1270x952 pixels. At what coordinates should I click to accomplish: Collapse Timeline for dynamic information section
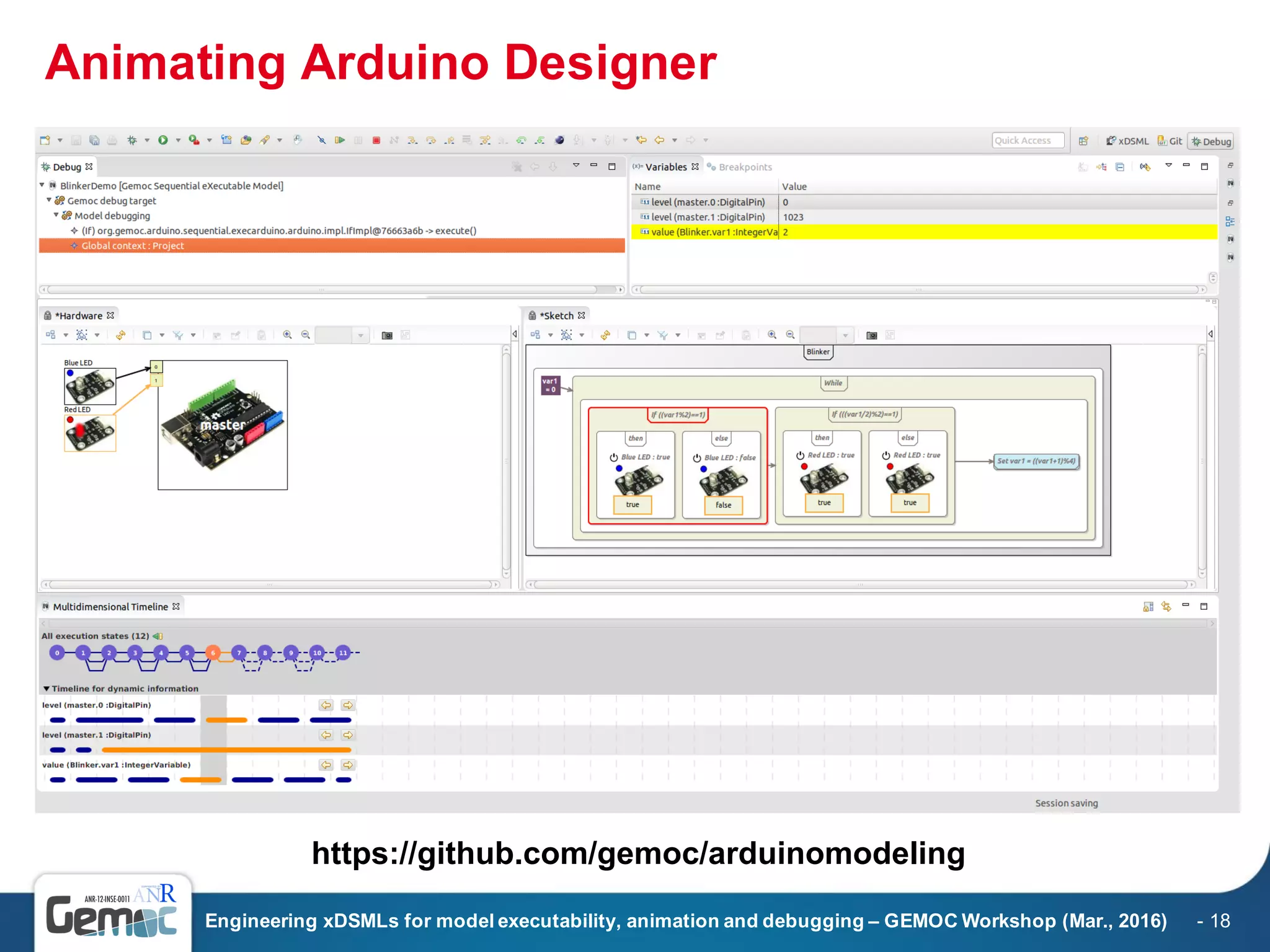point(47,689)
